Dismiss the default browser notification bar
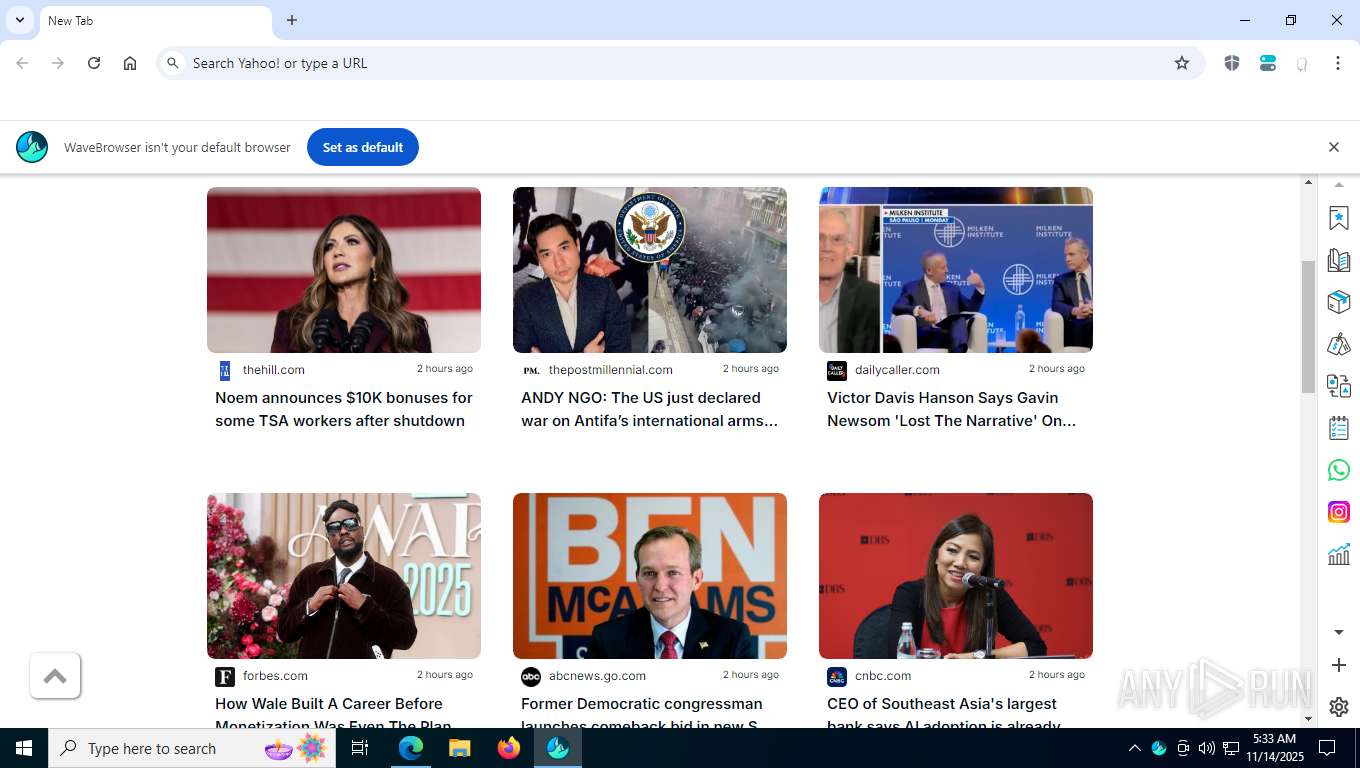The width and height of the screenshot is (1360, 768). (x=1333, y=147)
